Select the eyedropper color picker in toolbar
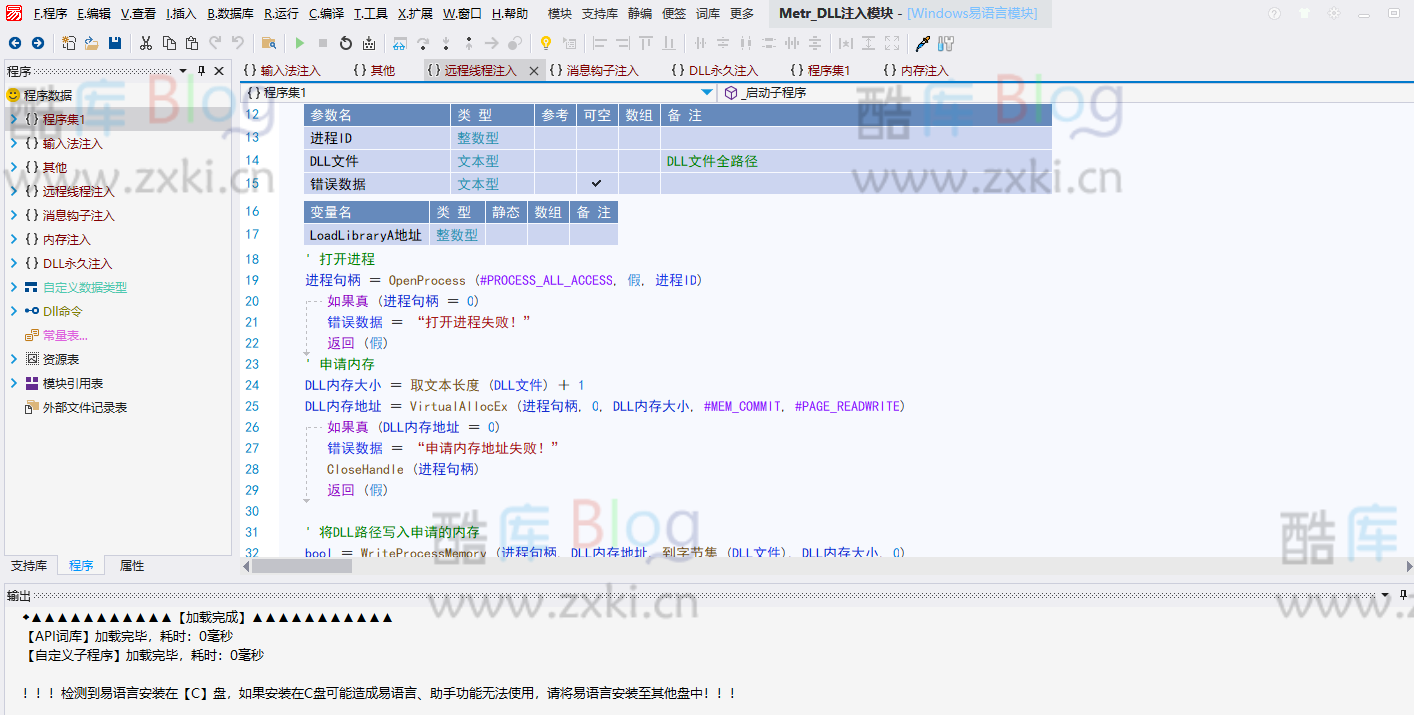The width and height of the screenshot is (1414, 715). (x=922, y=43)
